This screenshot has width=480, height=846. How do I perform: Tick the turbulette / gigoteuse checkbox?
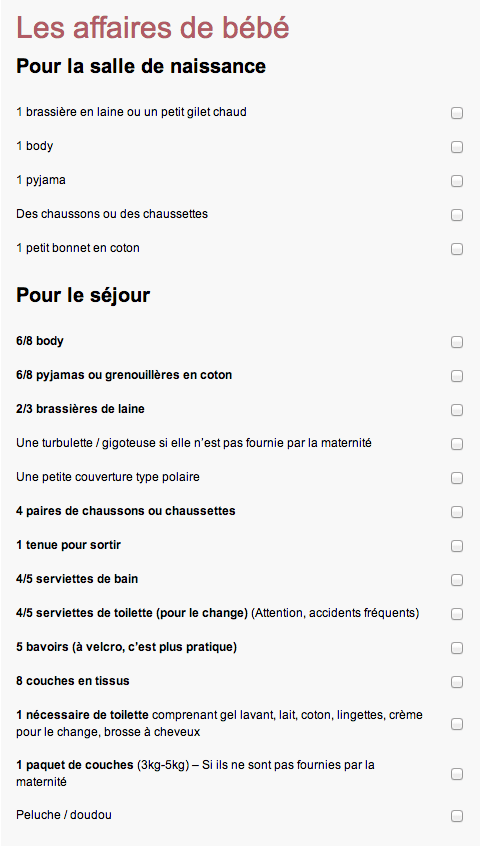pyautogui.click(x=457, y=444)
